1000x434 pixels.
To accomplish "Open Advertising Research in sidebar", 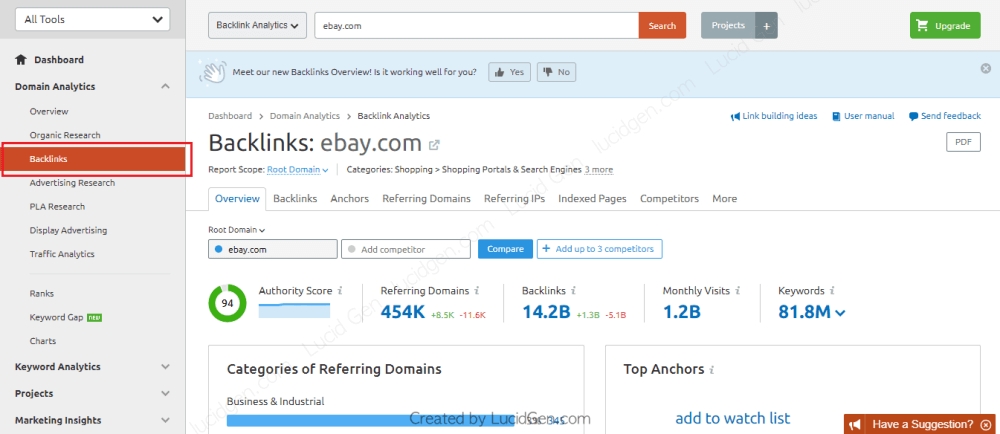I will [x=72, y=183].
